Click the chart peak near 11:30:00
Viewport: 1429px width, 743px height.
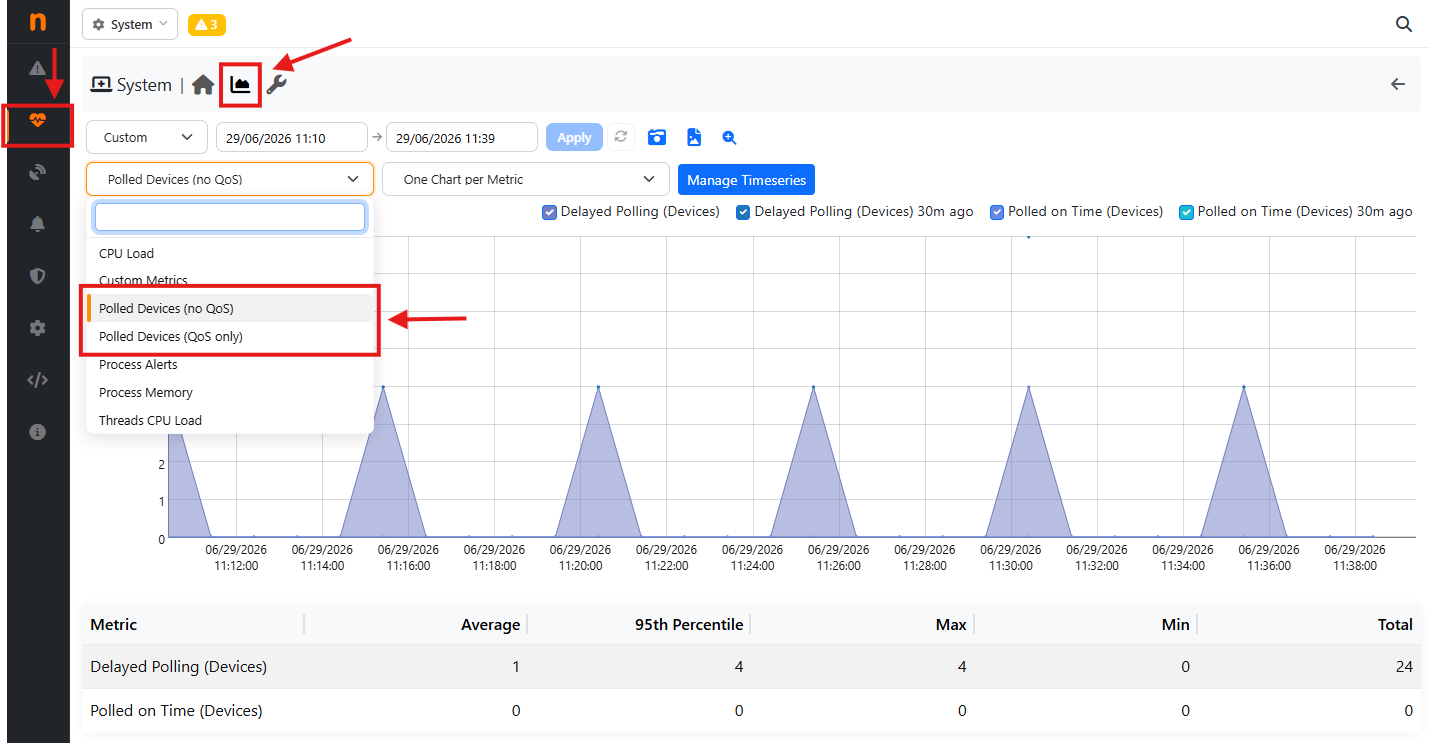[1028, 387]
